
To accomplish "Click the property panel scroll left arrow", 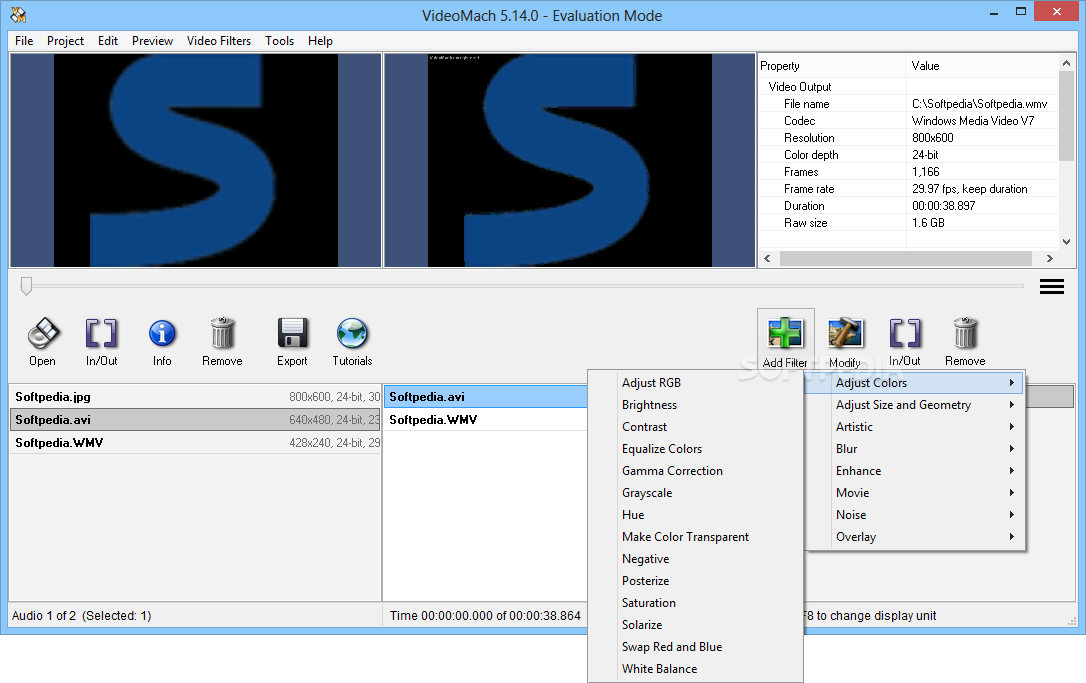I will [x=767, y=258].
